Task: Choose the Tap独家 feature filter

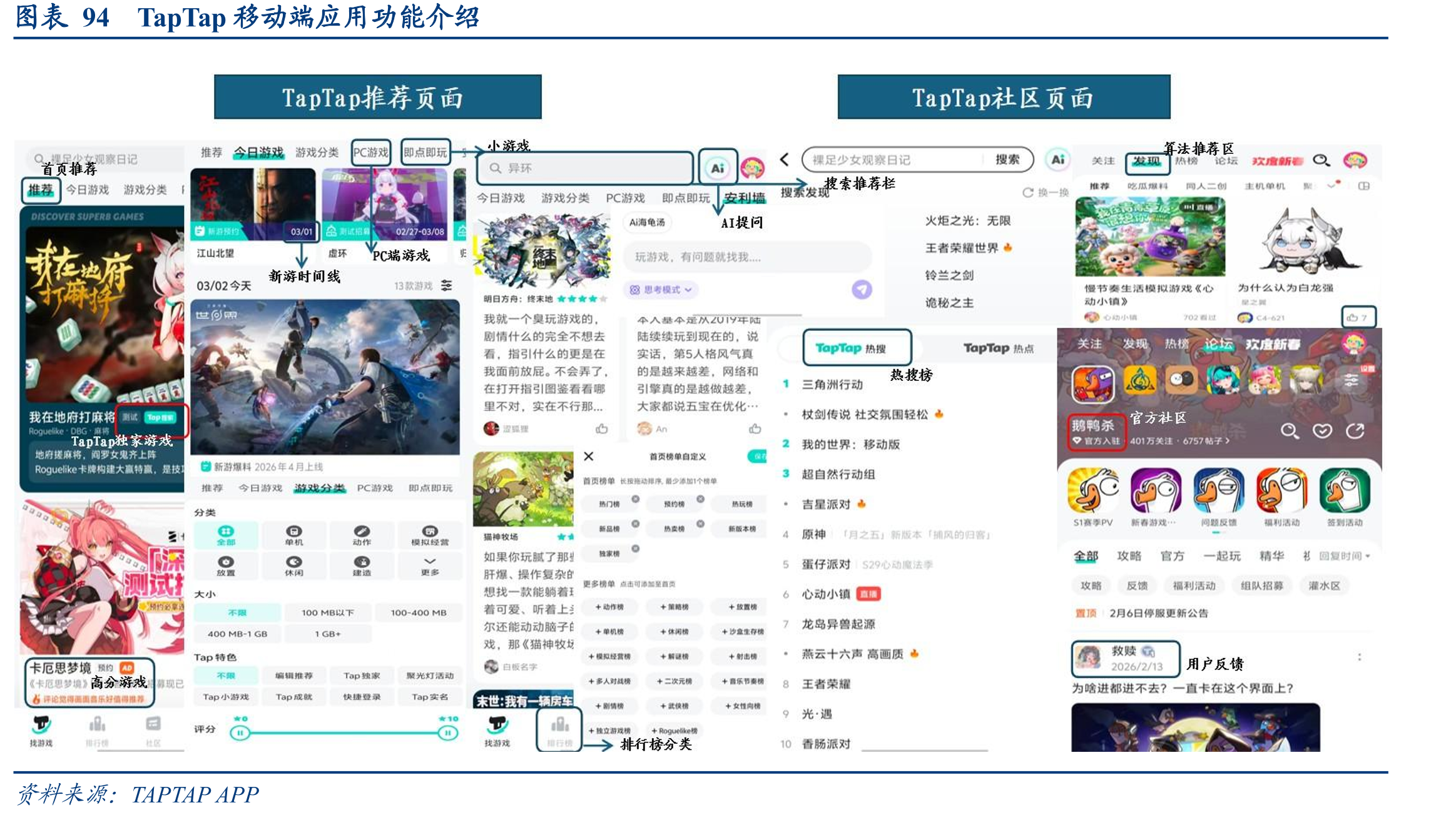Action: tap(362, 676)
